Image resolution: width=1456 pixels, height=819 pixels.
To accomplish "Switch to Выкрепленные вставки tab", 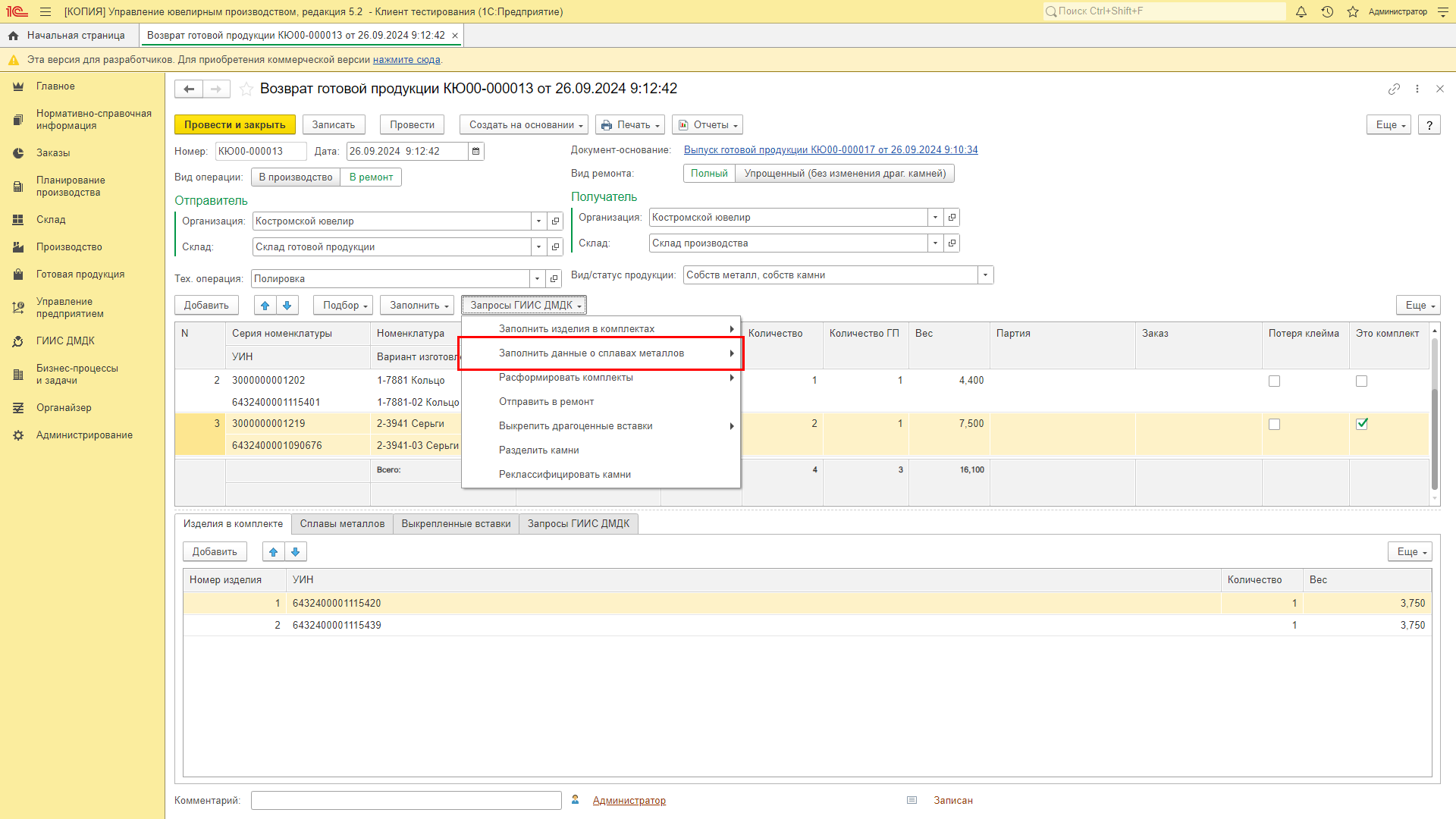I will [456, 524].
